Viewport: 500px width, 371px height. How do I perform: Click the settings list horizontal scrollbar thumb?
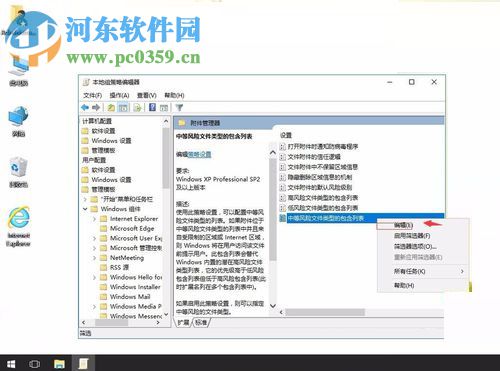[x=325, y=312]
